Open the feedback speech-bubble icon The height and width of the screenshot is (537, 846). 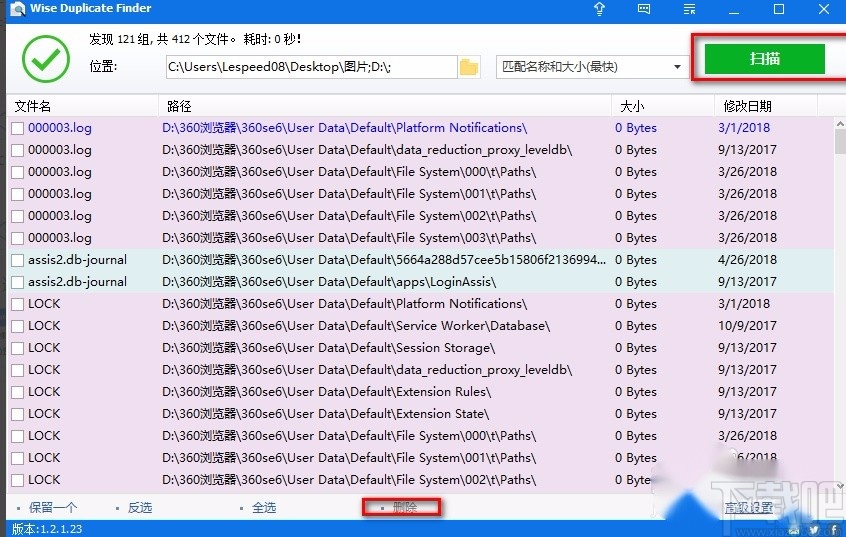tap(644, 9)
